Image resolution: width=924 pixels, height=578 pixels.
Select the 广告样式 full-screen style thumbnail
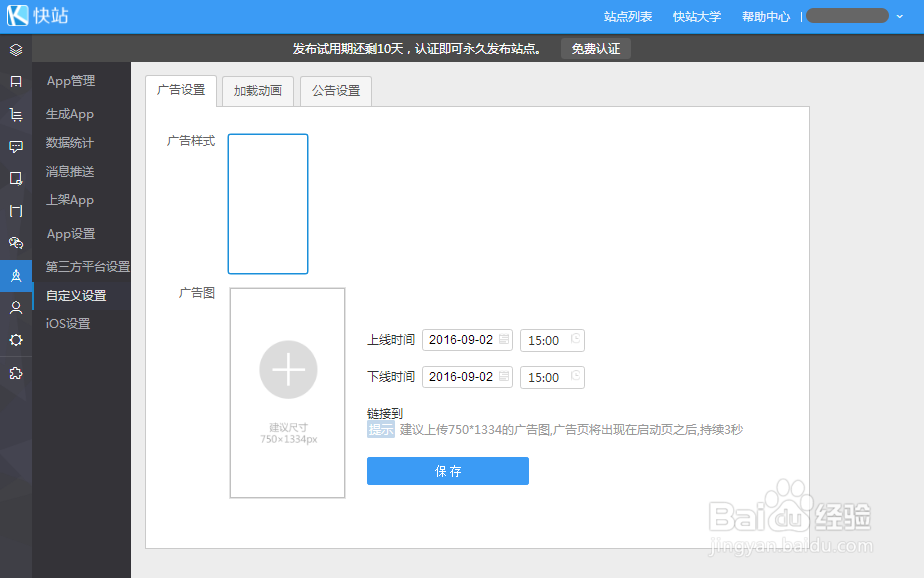click(268, 204)
